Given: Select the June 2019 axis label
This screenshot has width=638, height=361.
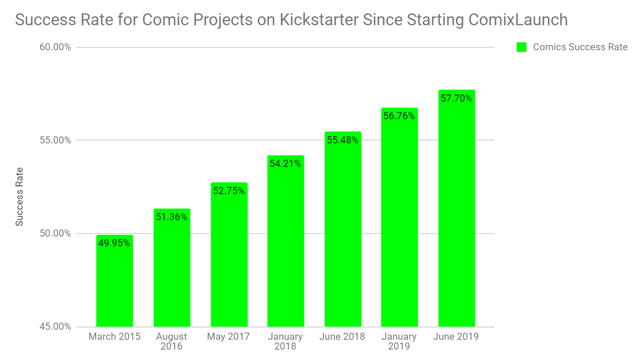Looking at the screenshot, I should pos(456,337).
